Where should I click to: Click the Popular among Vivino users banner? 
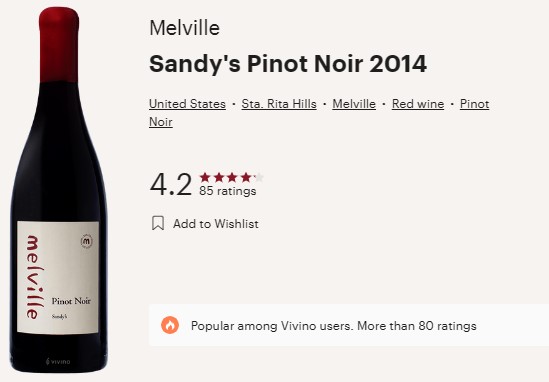[349, 325]
